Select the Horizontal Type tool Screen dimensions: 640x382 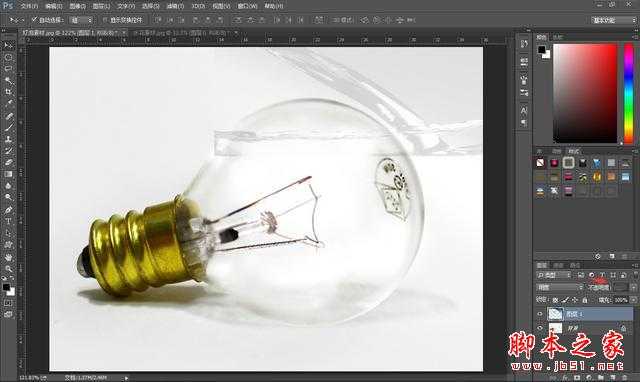pyautogui.click(x=8, y=222)
